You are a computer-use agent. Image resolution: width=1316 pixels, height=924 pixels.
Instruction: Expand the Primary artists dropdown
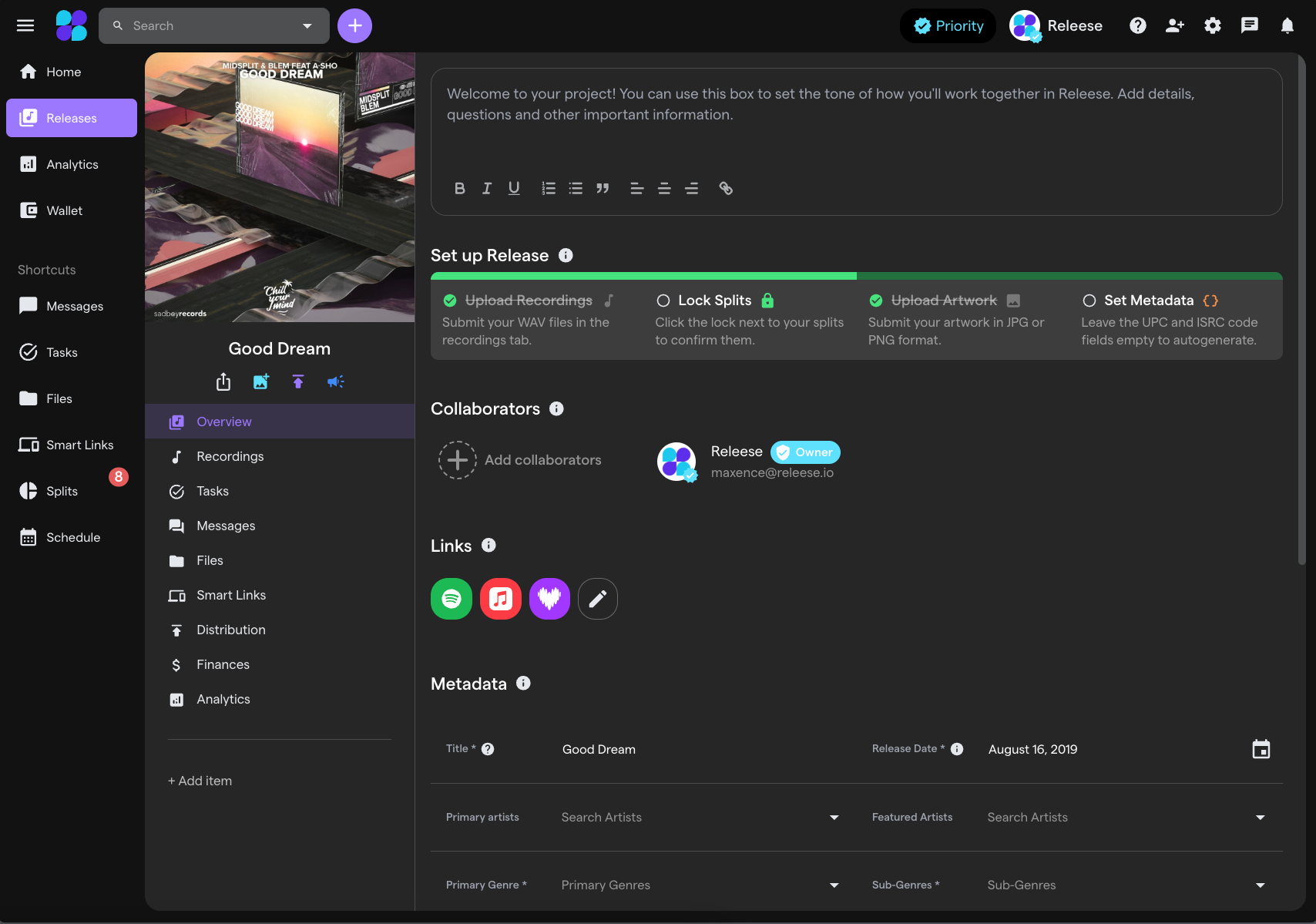(834, 817)
